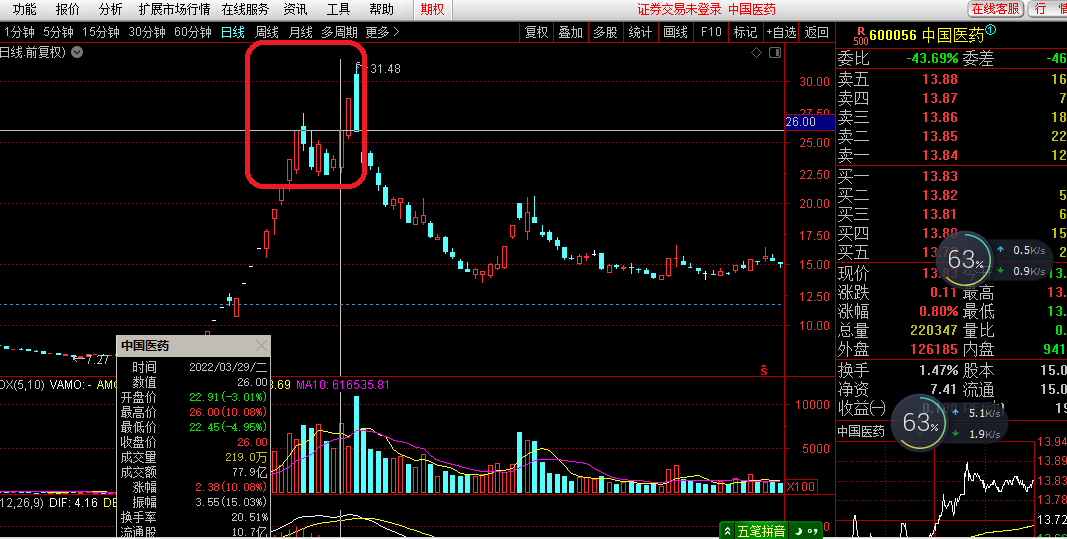Open the 资讯 menu
The image size is (1067, 539).
tap(295, 10)
